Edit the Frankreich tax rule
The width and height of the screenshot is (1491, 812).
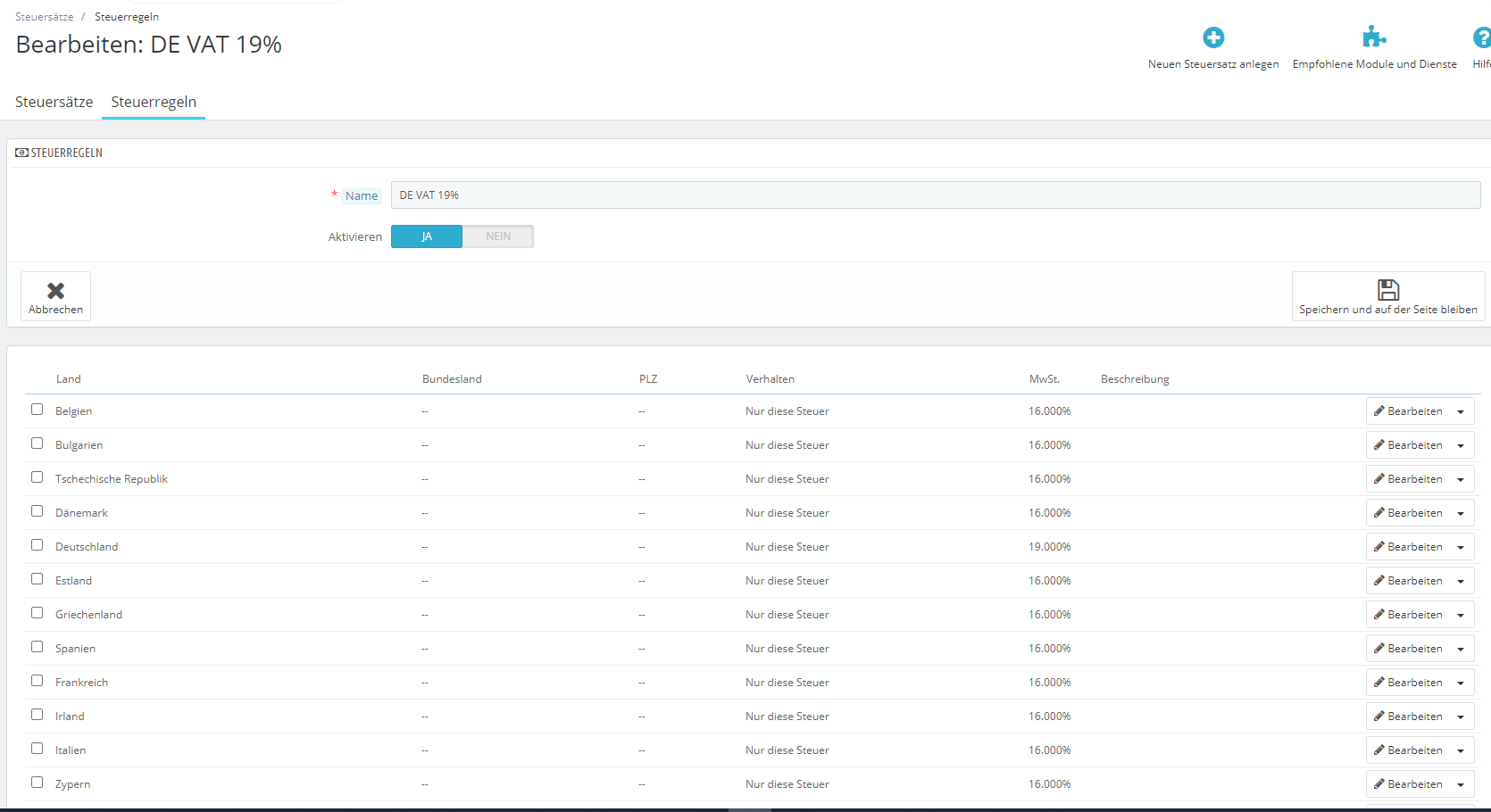pyautogui.click(x=1408, y=683)
